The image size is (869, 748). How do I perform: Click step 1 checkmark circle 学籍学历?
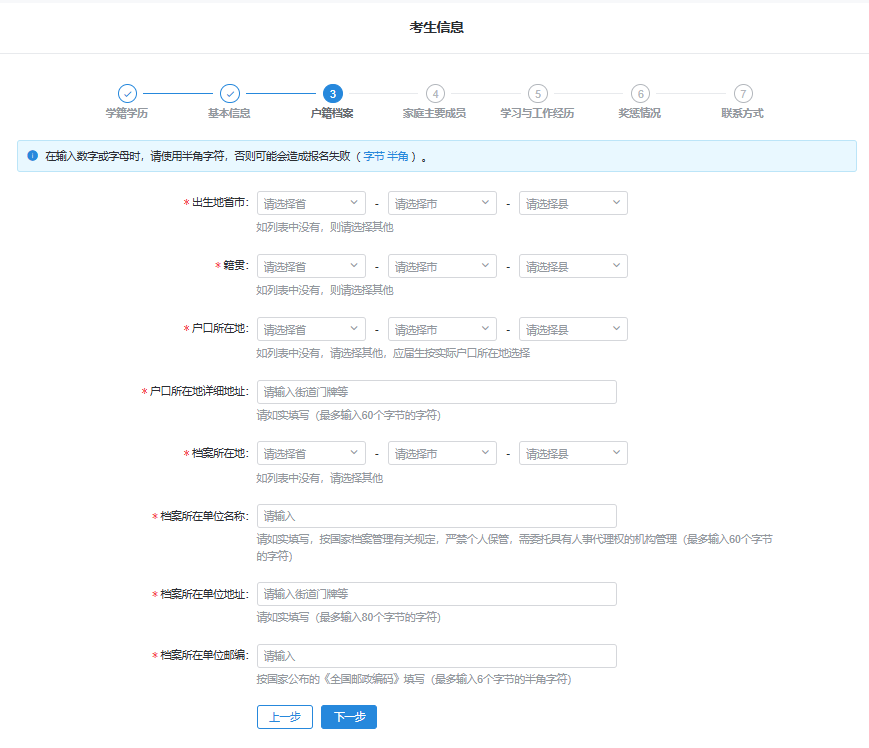pyautogui.click(x=127, y=94)
